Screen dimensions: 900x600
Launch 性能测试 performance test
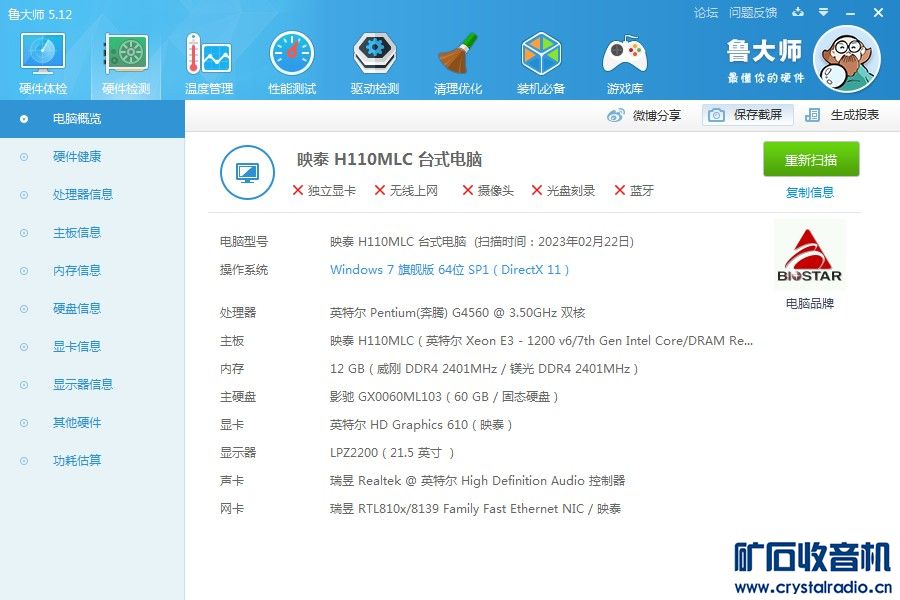(x=292, y=63)
